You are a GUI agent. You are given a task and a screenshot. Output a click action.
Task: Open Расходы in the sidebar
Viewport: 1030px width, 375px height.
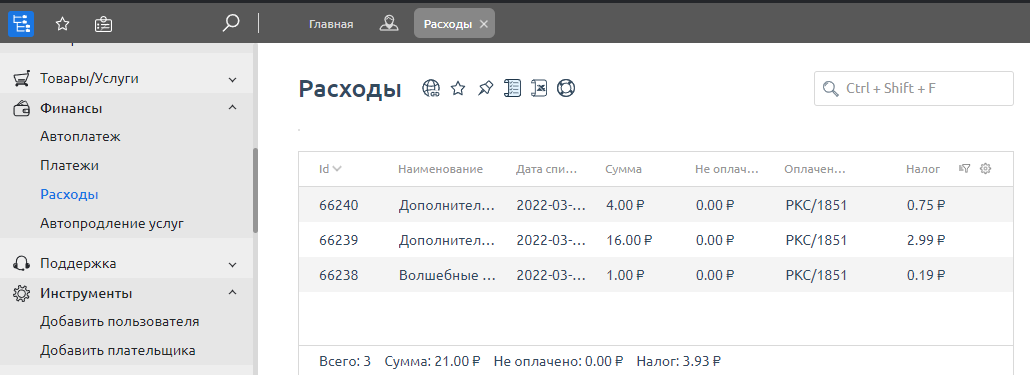tap(69, 194)
